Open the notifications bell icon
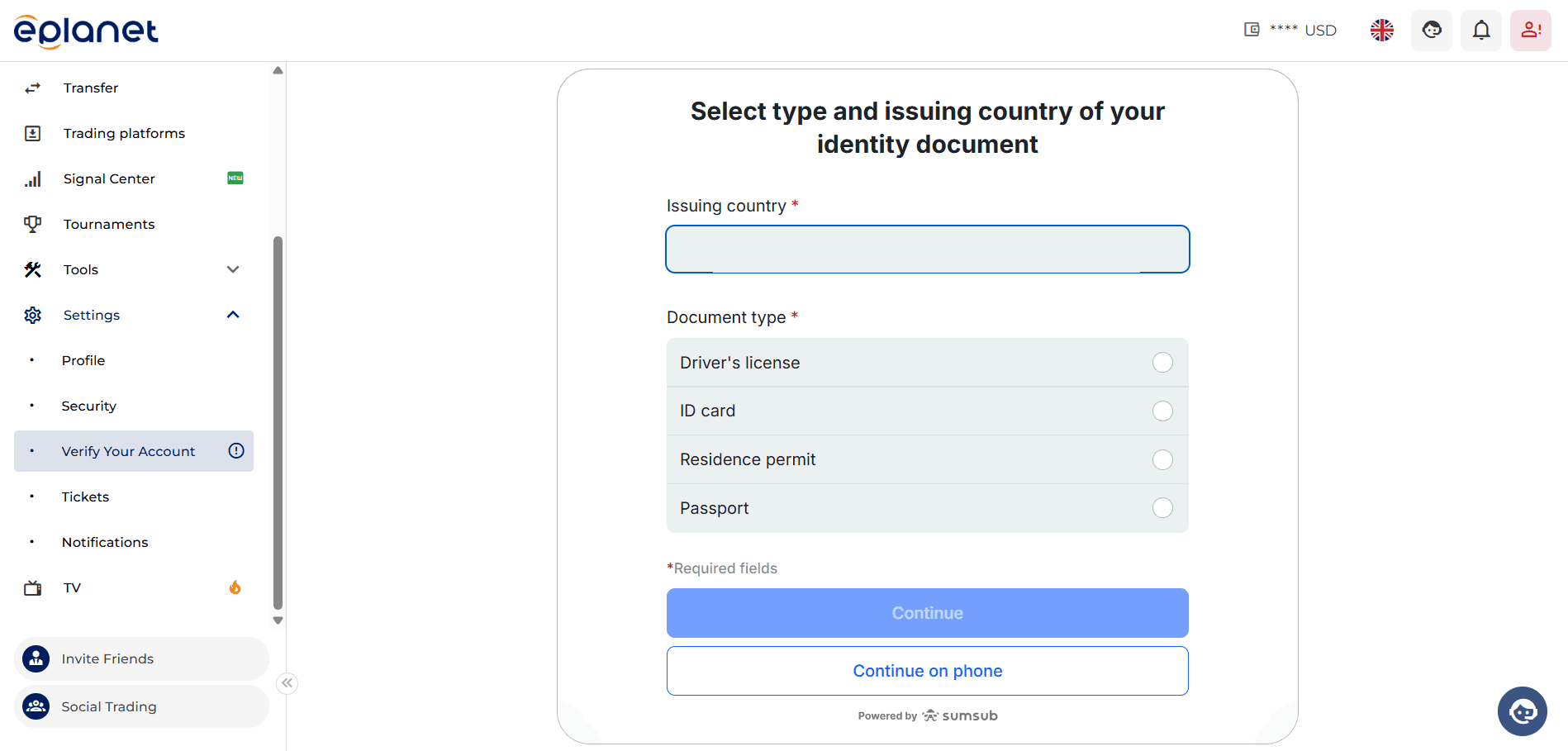Image resolution: width=1568 pixels, height=751 pixels. click(x=1480, y=30)
